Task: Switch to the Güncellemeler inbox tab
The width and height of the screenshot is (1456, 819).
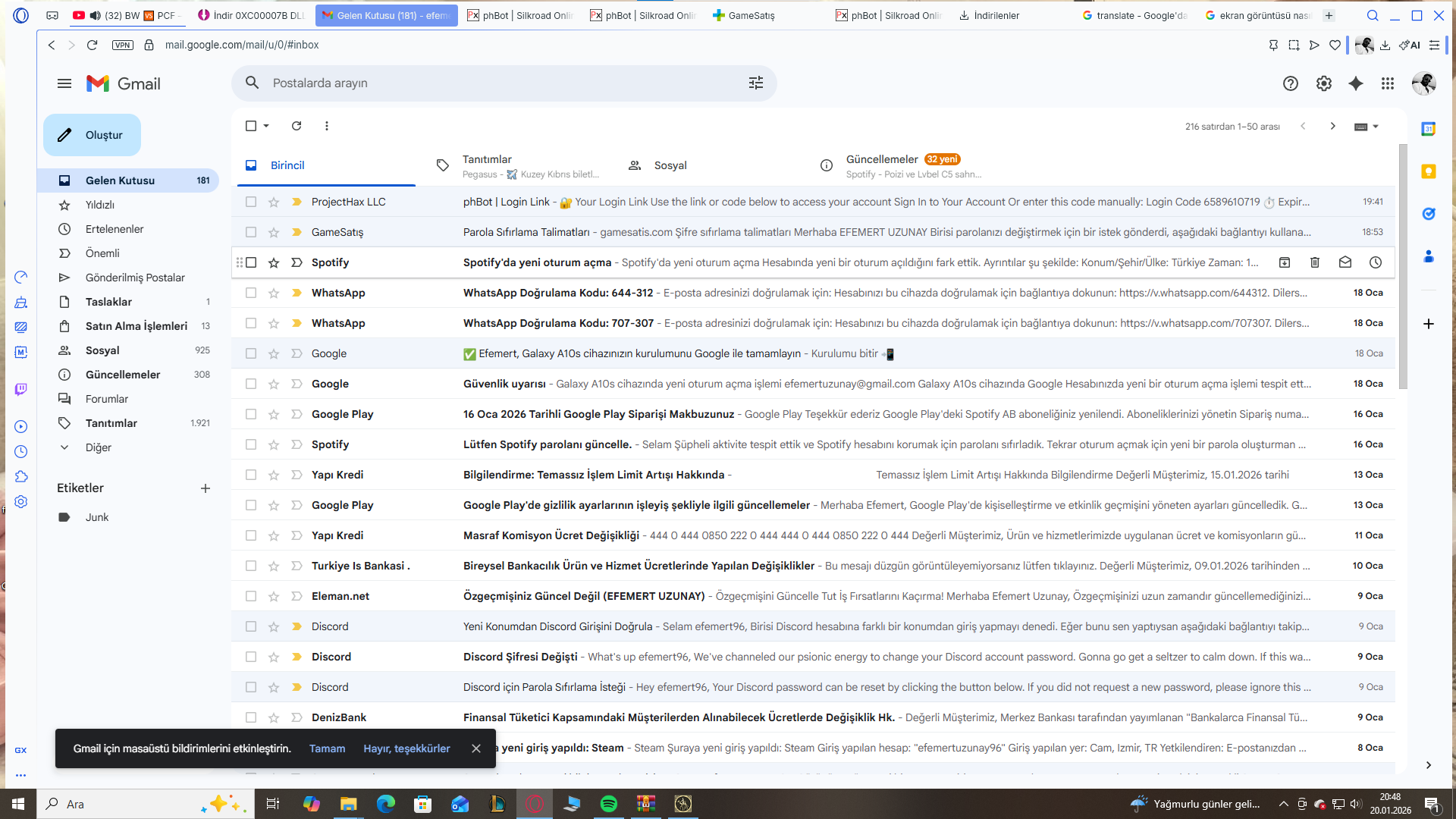Action: 902,165
